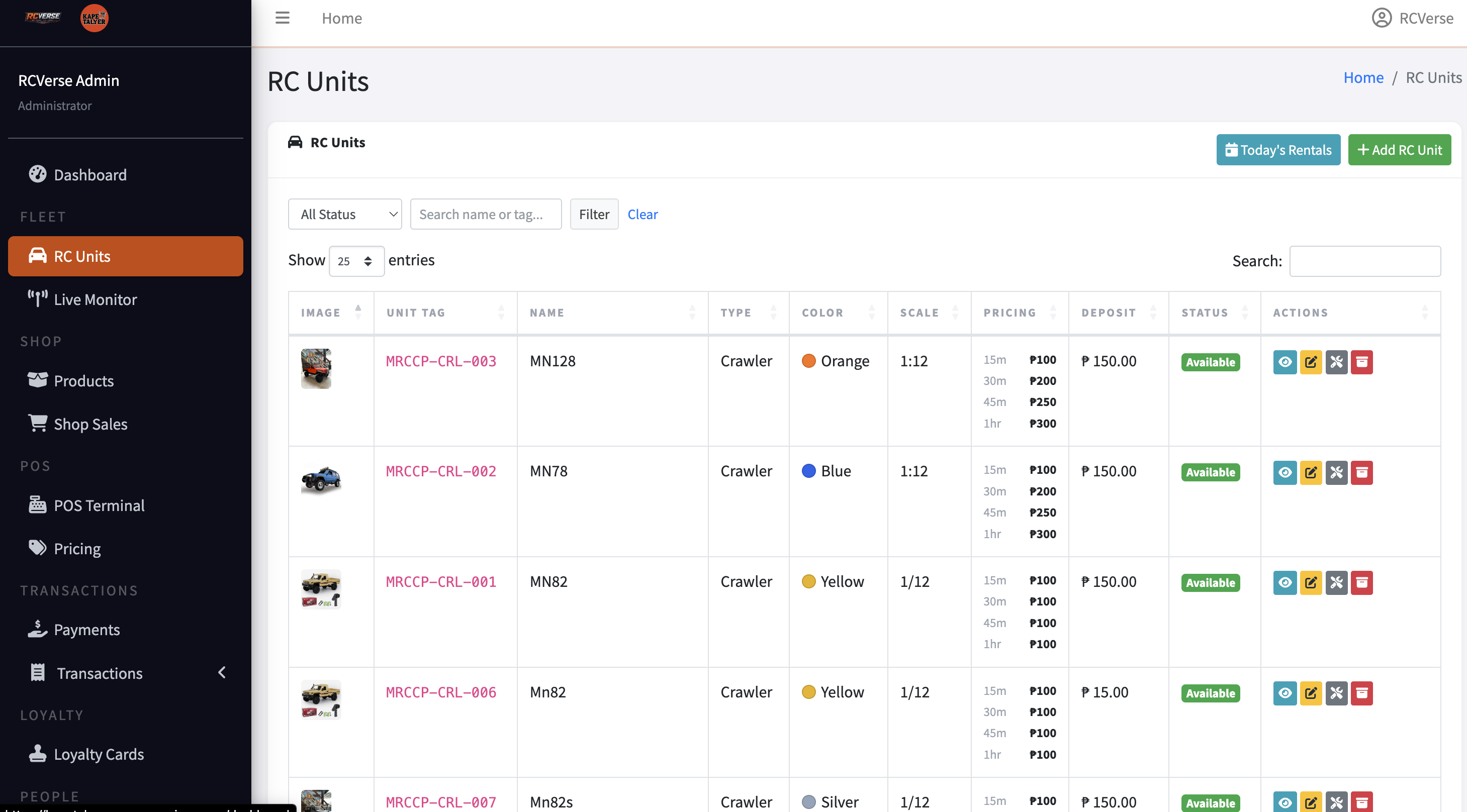Viewport: 1467px width, 812px height.
Task: Apply the Filter button
Action: pyautogui.click(x=594, y=214)
